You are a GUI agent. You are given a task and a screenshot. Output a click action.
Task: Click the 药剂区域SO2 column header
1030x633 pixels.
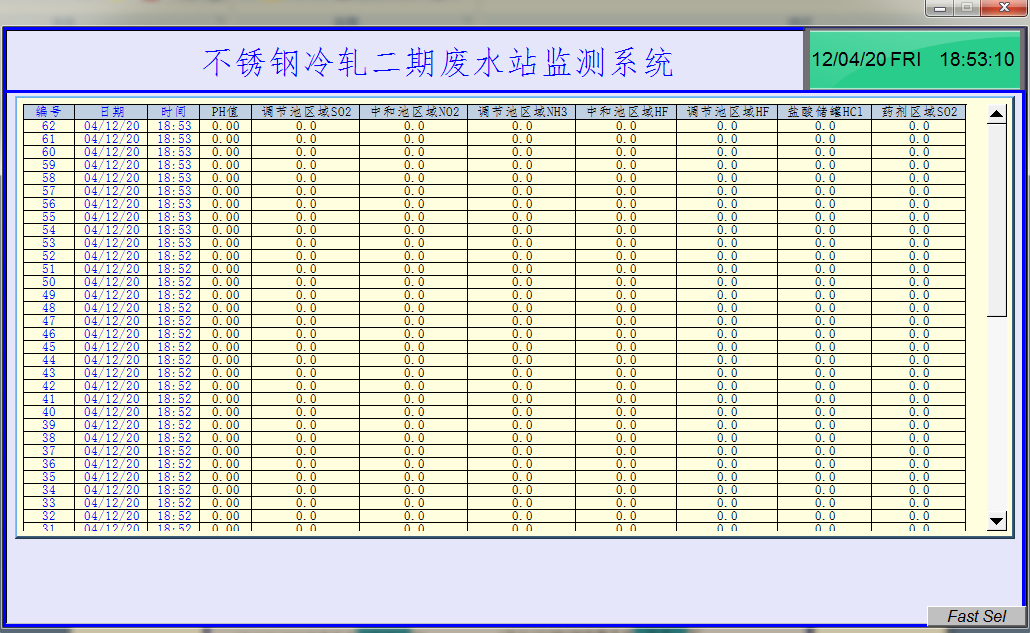point(918,112)
